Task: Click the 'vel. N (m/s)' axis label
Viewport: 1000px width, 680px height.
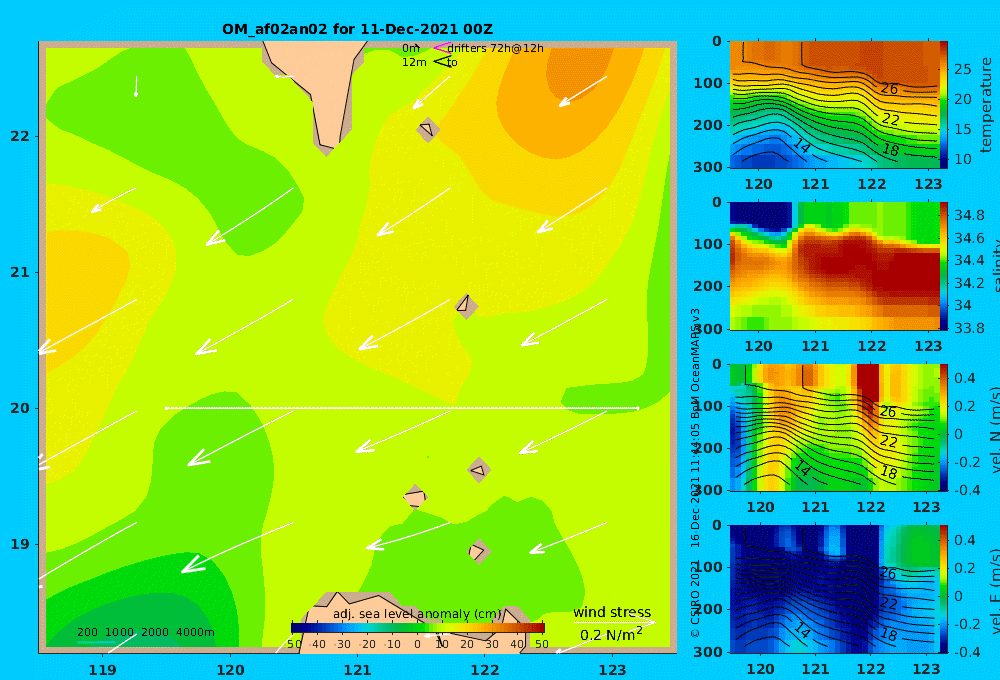Action: tap(994, 429)
